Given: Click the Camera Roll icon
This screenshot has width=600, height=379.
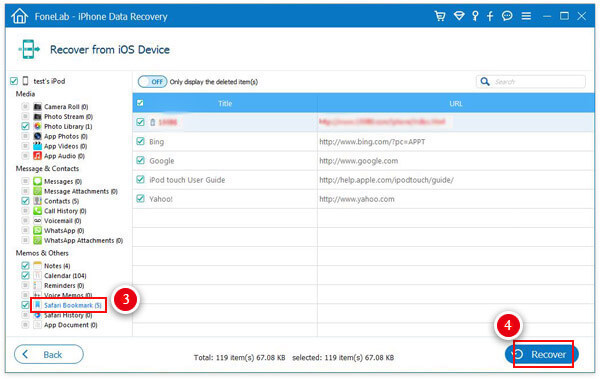Looking at the screenshot, I should pyautogui.click(x=38, y=106).
